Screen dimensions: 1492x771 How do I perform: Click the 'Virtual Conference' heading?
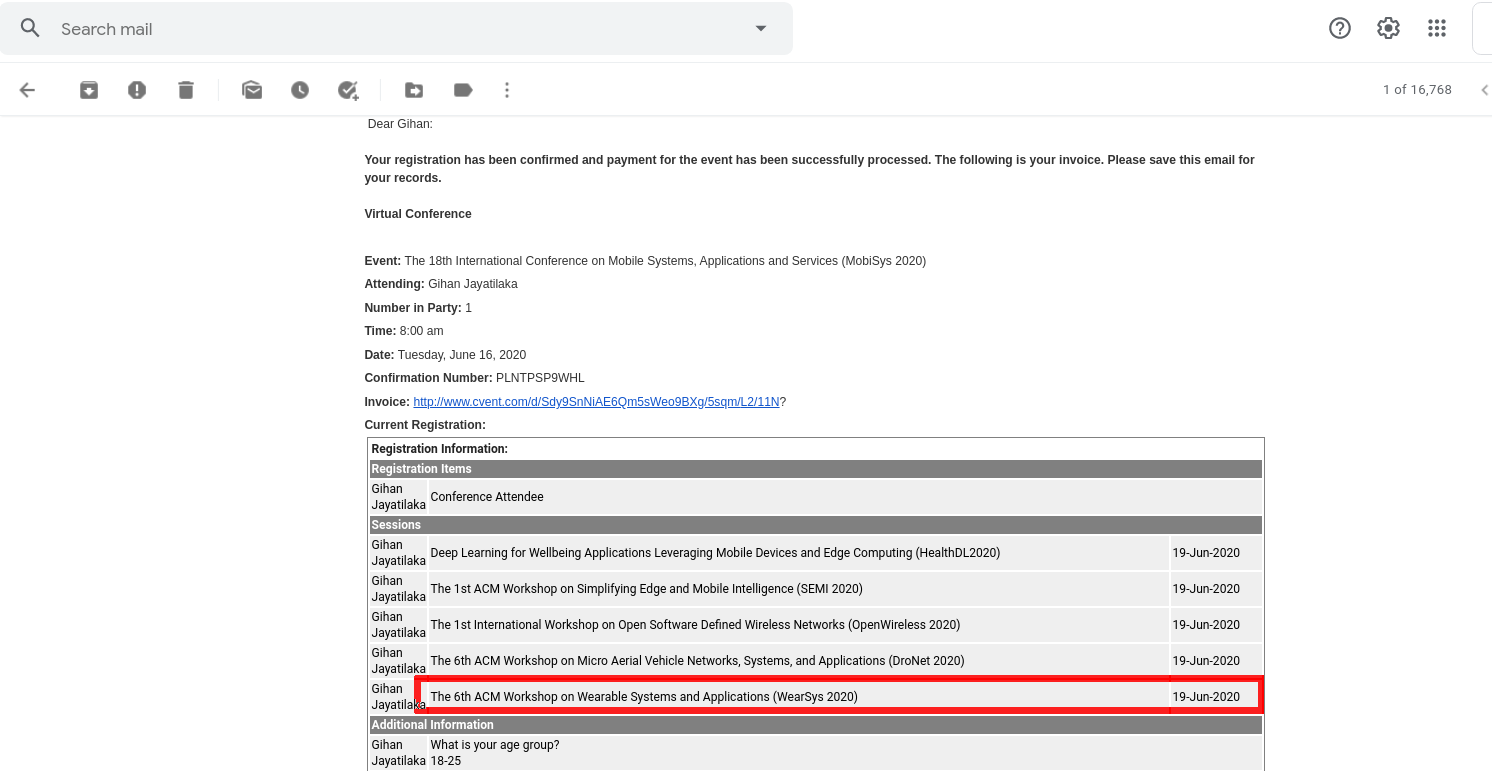click(x=418, y=214)
